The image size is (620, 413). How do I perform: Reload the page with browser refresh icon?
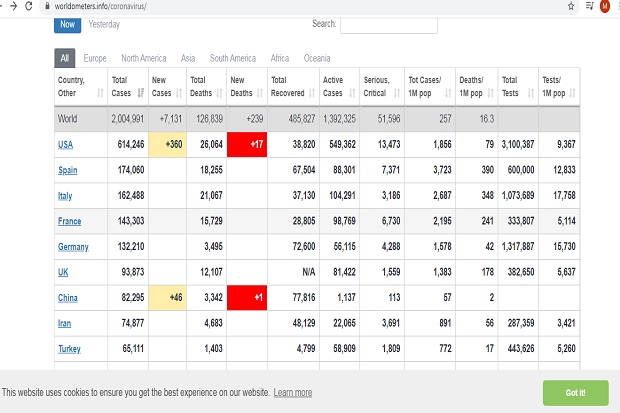point(28,6)
